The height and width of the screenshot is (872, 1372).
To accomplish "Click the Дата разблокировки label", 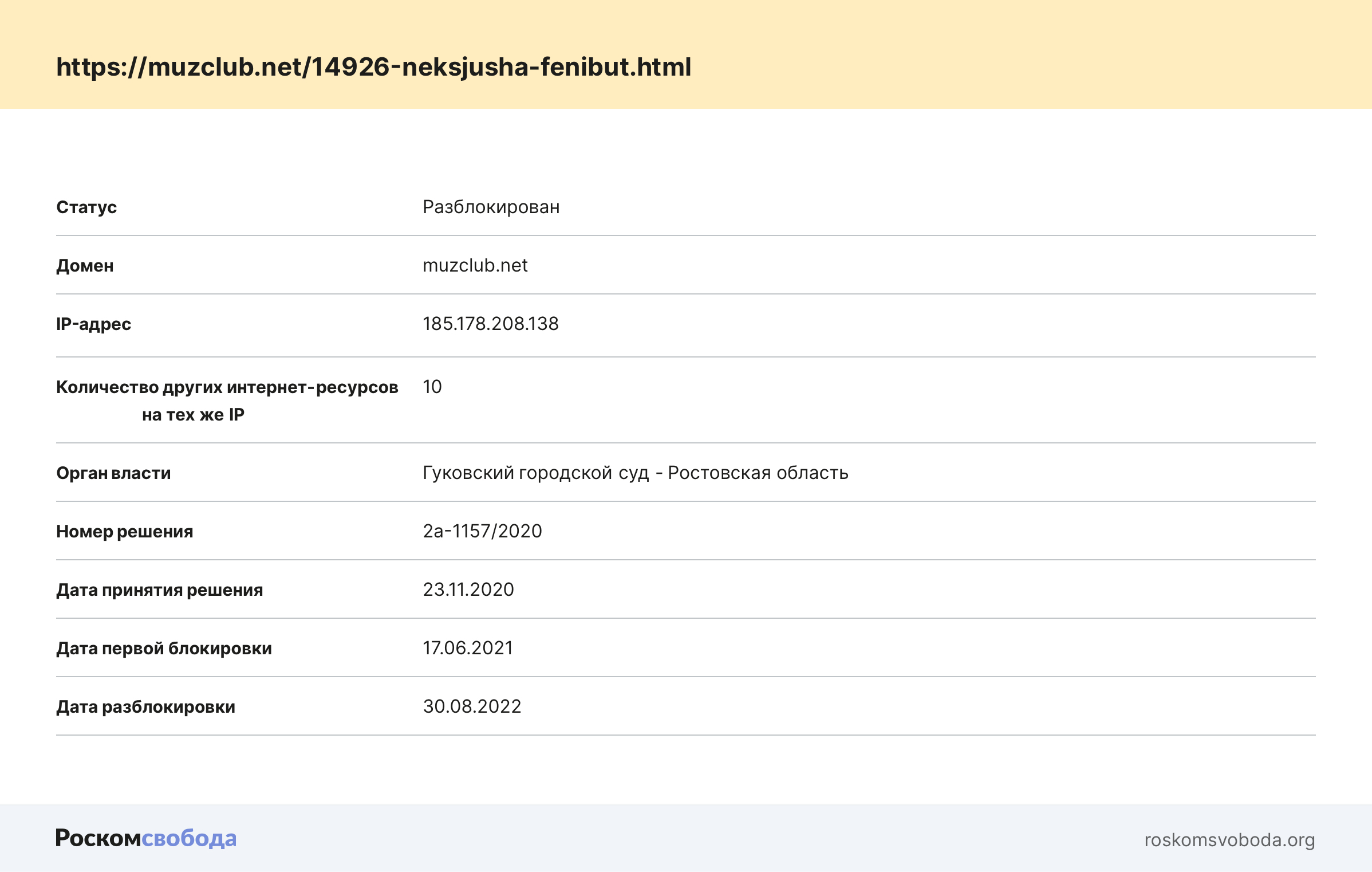I will click(145, 707).
